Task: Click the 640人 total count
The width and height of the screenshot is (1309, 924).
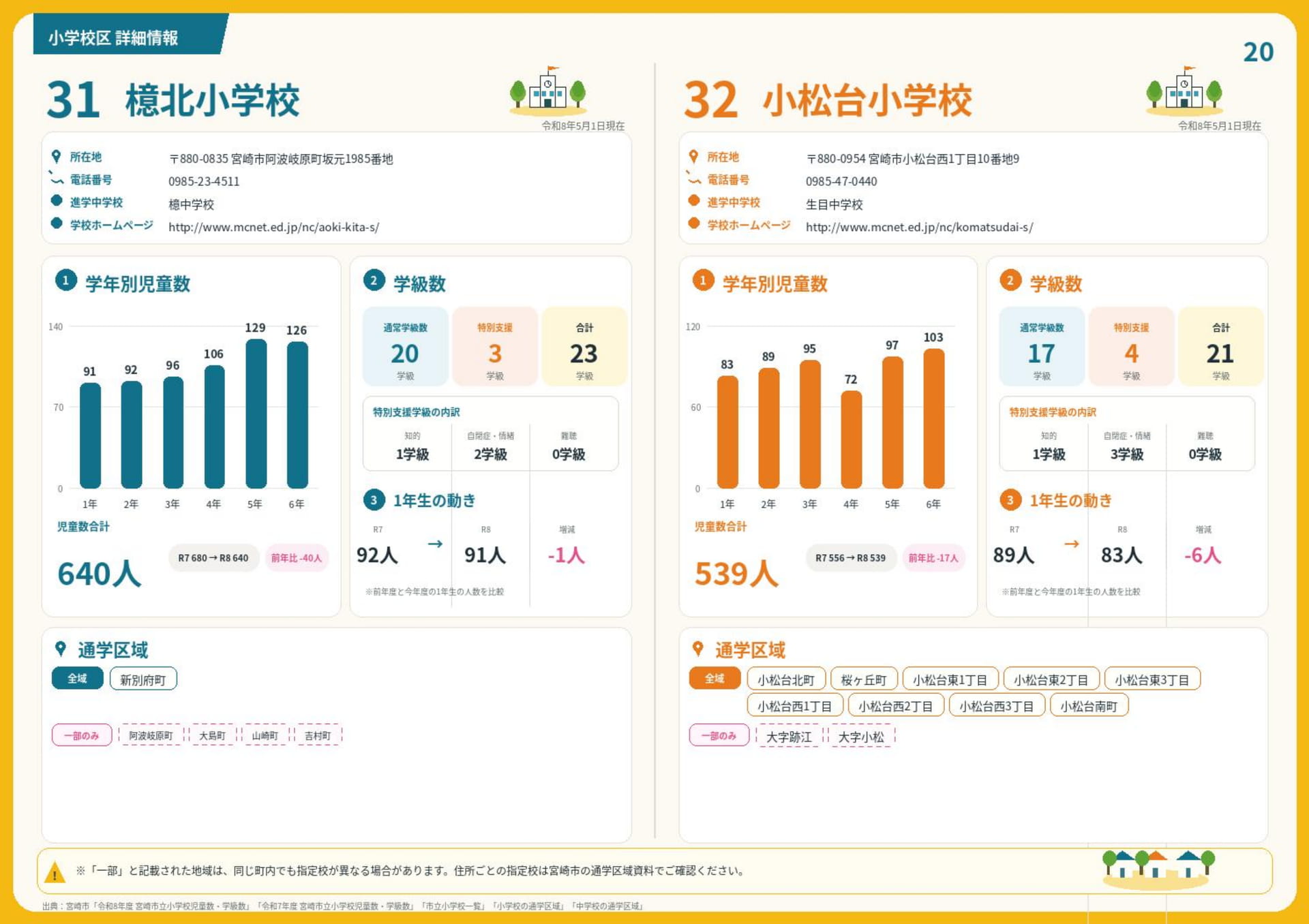Action: click(100, 574)
